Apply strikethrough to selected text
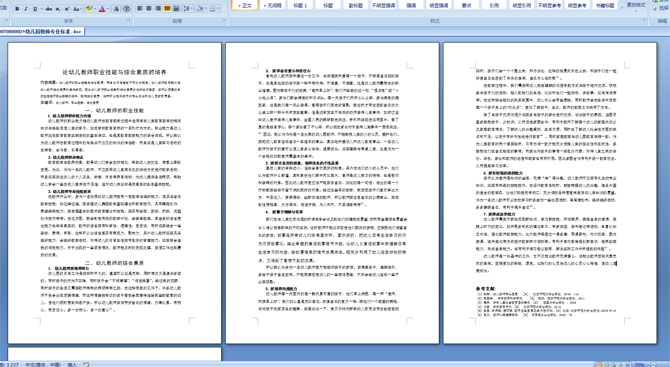 coord(49,9)
